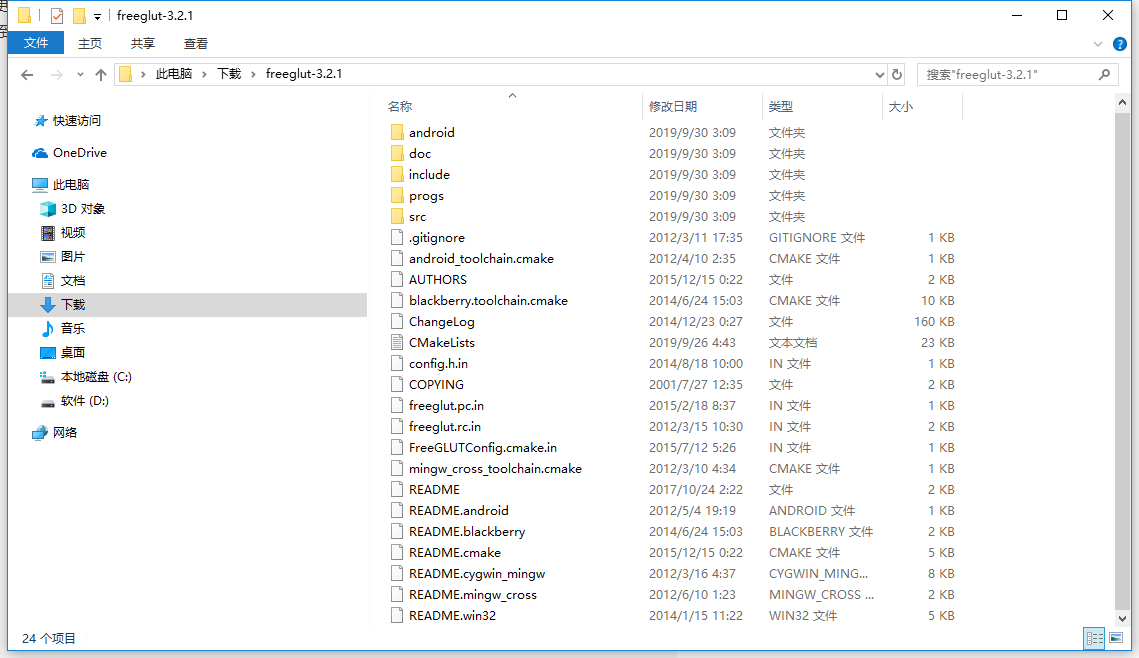Image resolution: width=1139 pixels, height=658 pixels.
Task: Select file blackberry.toolchain.cmake
Action: pyautogui.click(x=488, y=301)
